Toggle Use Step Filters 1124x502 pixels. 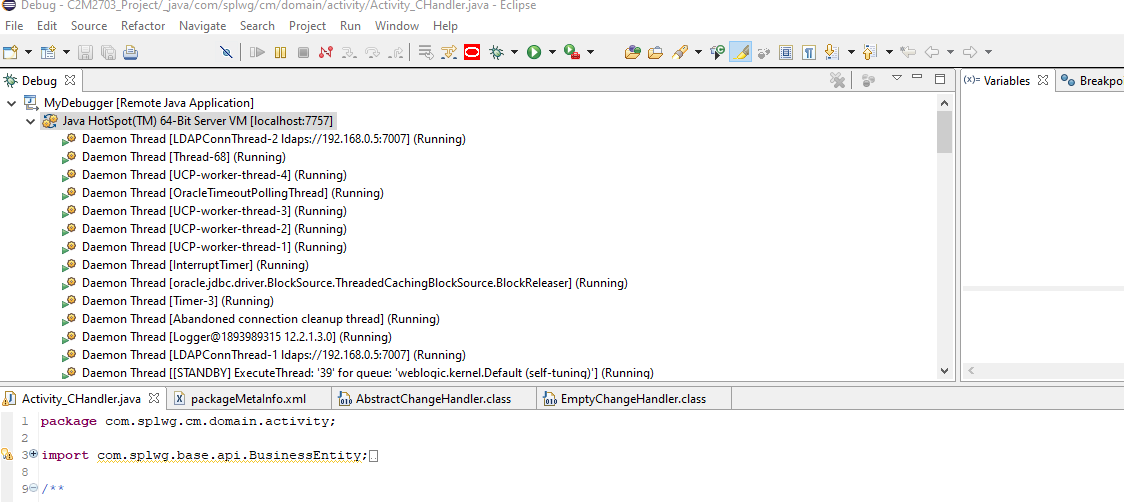[449, 52]
